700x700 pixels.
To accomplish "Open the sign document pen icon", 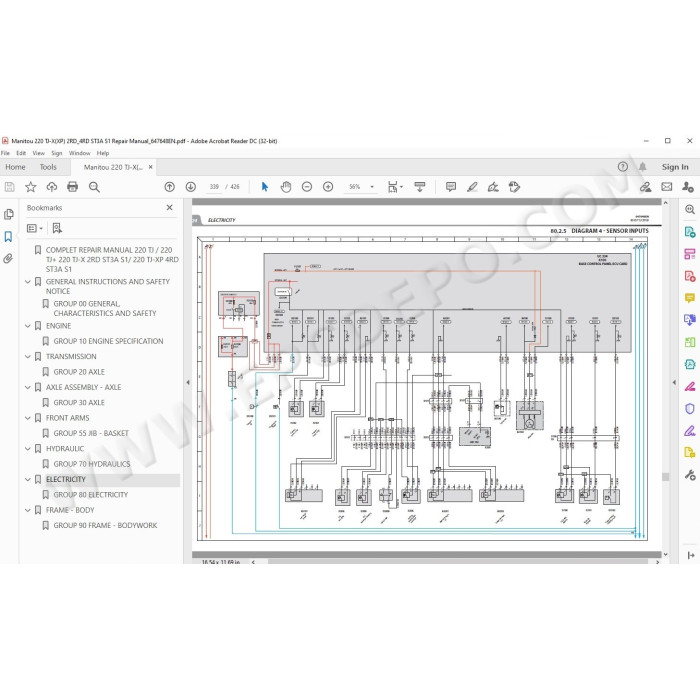I will [x=493, y=187].
